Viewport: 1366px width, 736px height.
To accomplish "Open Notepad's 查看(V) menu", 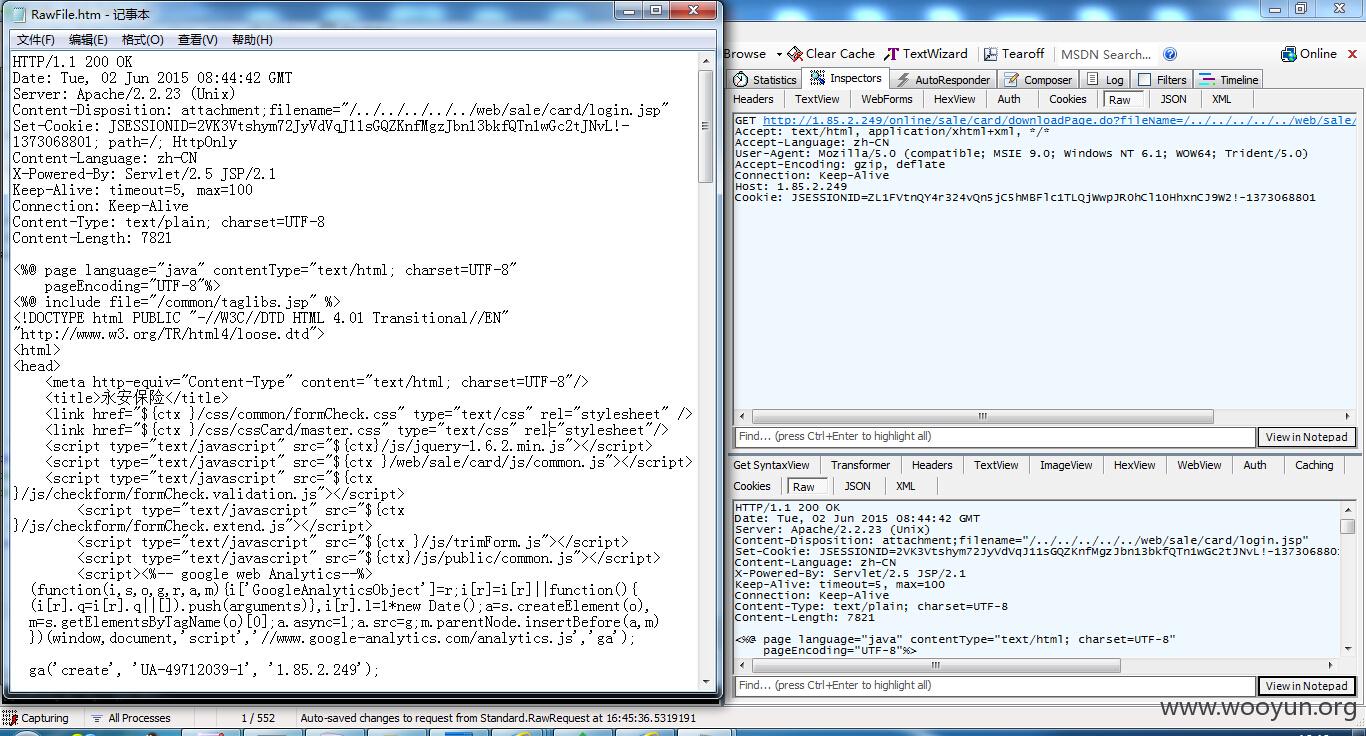I will 197,40.
